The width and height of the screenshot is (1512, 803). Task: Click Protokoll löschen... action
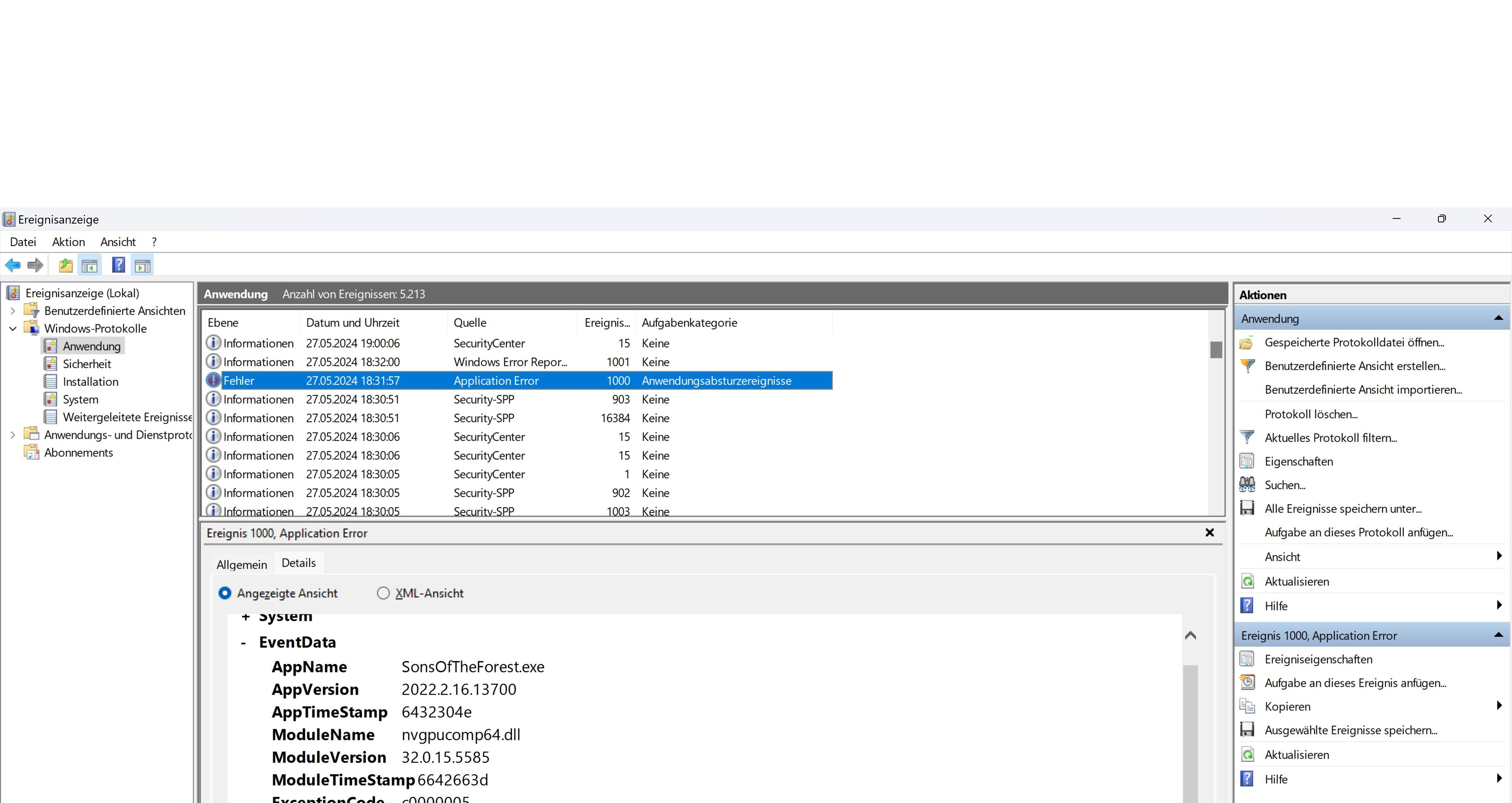point(1311,414)
